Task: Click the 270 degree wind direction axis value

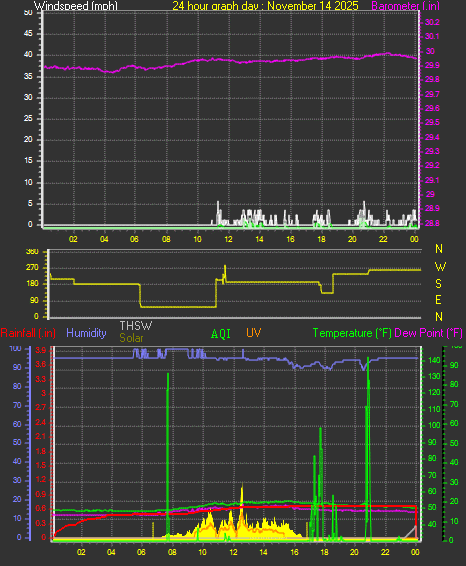Action: click(32, 267)
